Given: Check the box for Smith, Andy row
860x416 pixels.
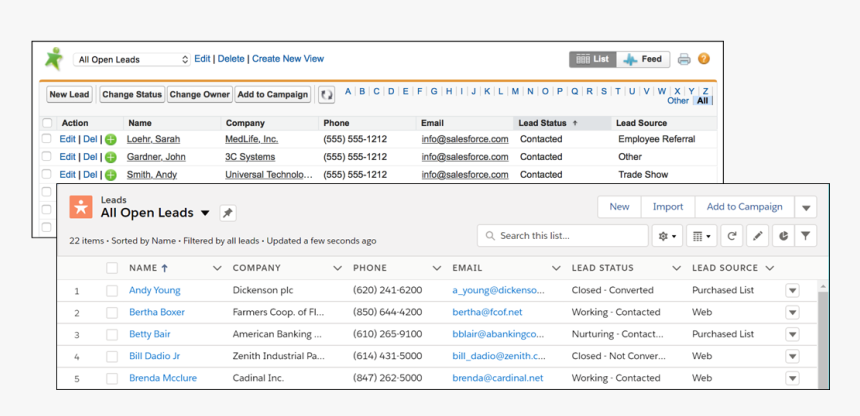Looking at the screenshot, I should tap(47, 175).
